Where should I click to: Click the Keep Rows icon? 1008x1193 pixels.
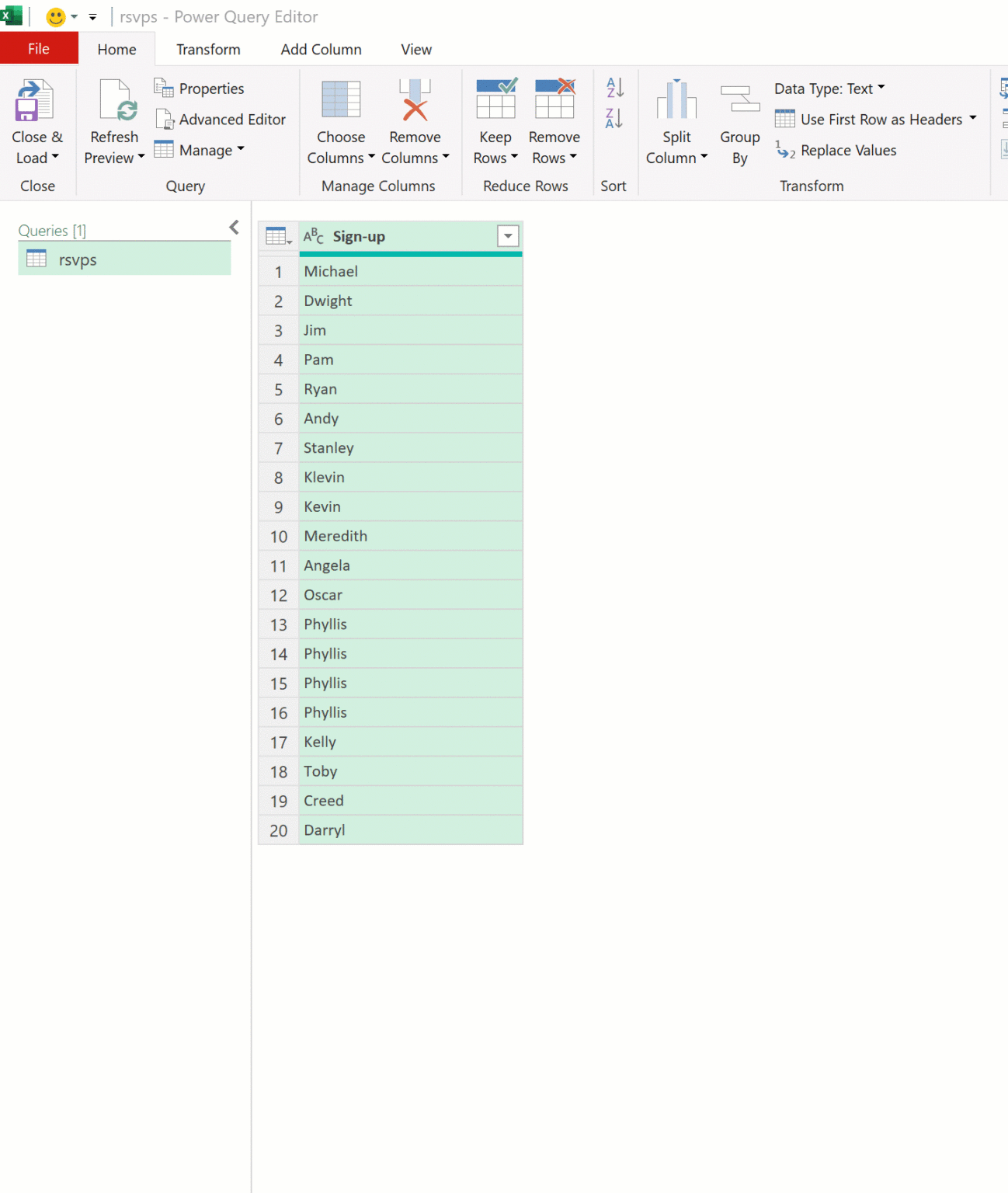pyautogui.click(x=496, y=99)
